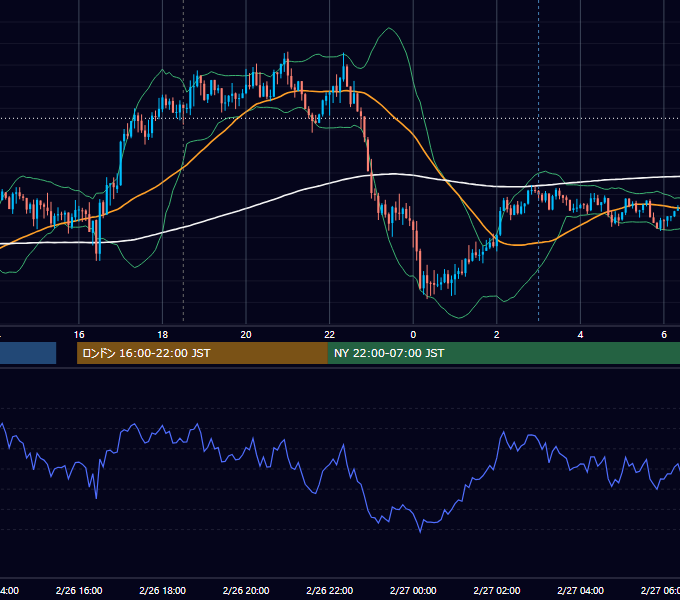The width and height of the screenshot is (680, 600).
Task: Click the 2/26 20:00 label on the bottom axis
Action: (x=246, y=590)
